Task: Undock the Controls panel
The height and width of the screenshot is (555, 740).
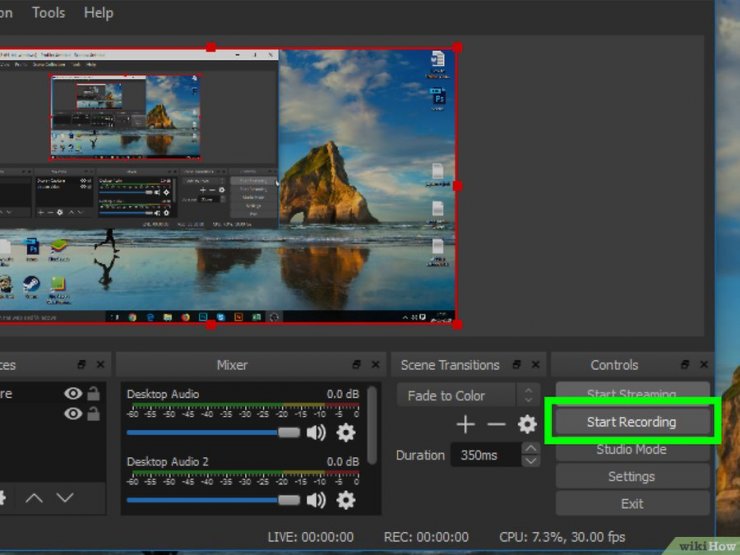Action: tap(685, 364)
